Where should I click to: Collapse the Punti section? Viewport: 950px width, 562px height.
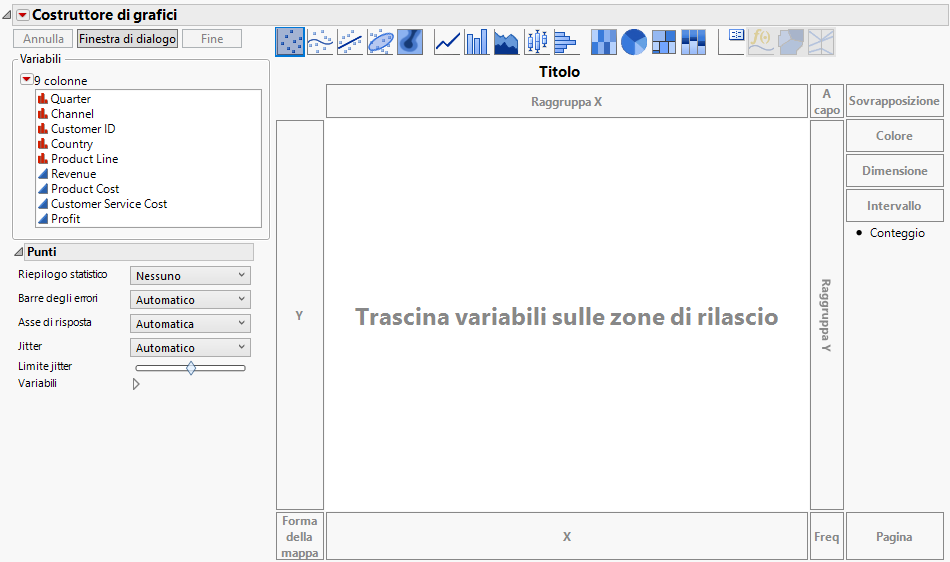19,252
